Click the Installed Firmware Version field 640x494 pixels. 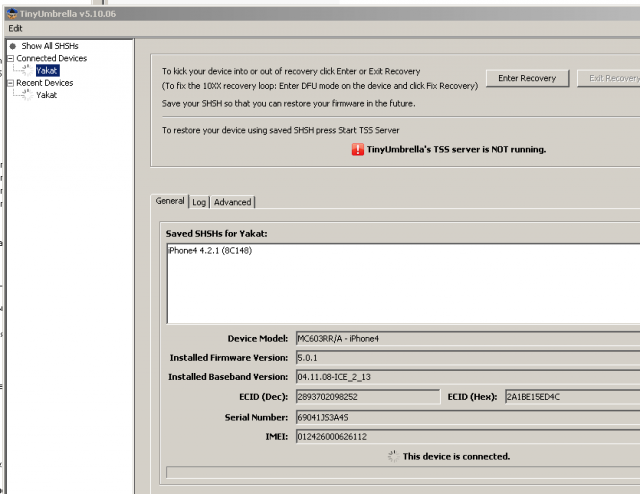pyautogui.click(x=468, y=358)
